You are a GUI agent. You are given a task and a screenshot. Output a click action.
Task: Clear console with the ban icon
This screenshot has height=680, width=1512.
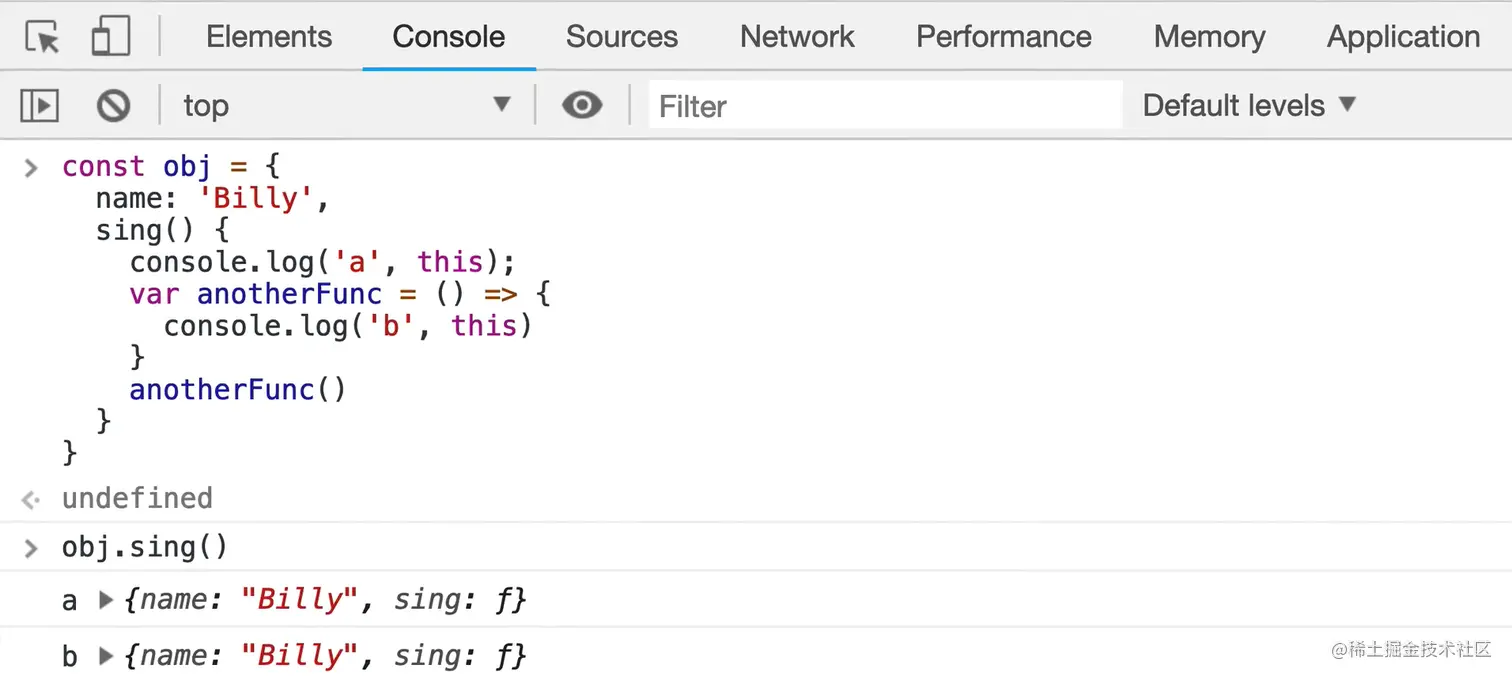coord(113,105)
